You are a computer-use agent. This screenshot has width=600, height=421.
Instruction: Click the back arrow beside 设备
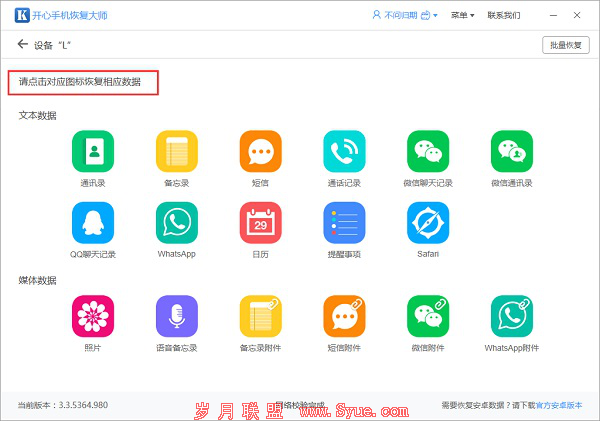[23, 44]
